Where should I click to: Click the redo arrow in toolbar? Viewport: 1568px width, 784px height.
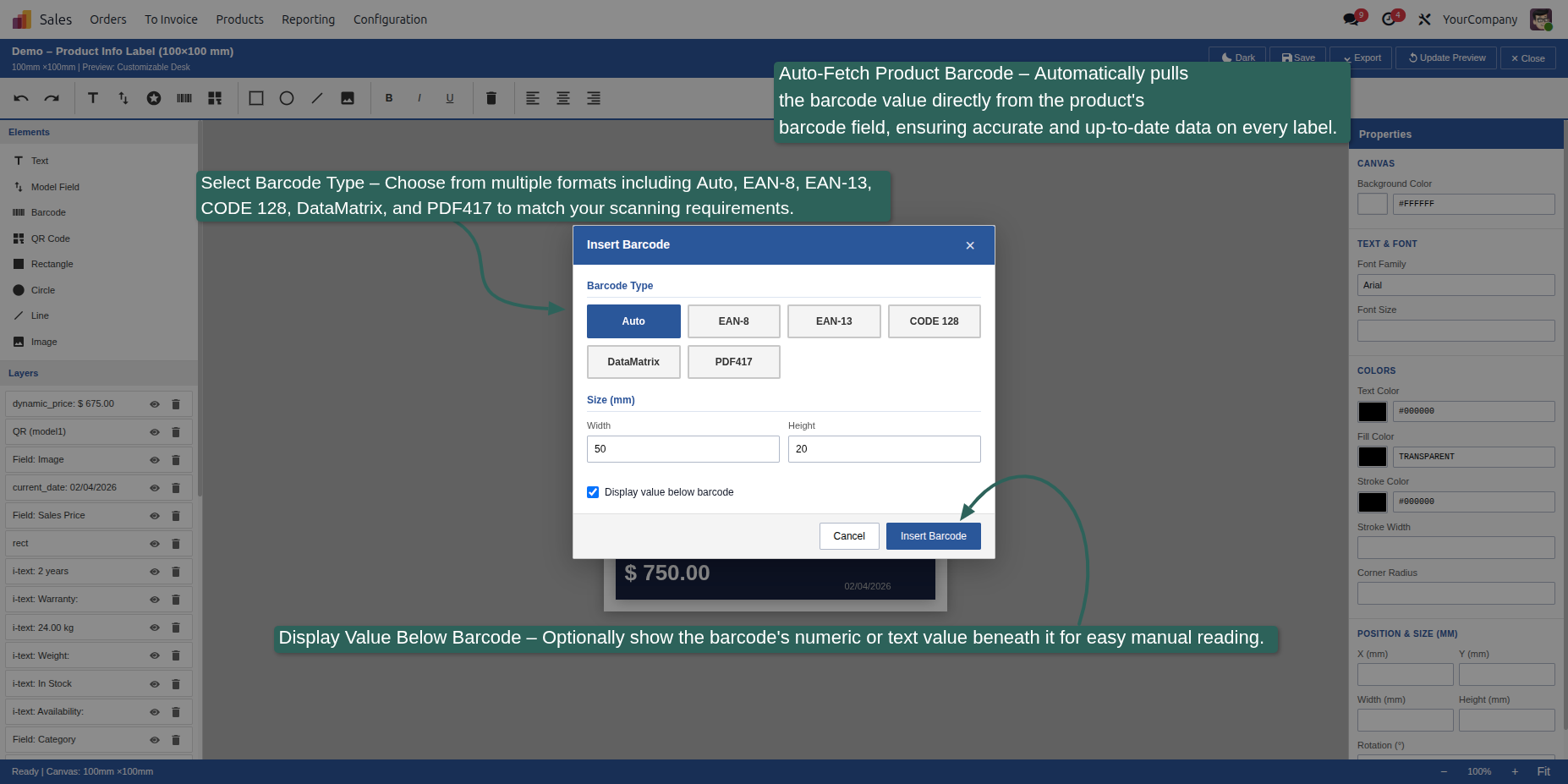52,98
